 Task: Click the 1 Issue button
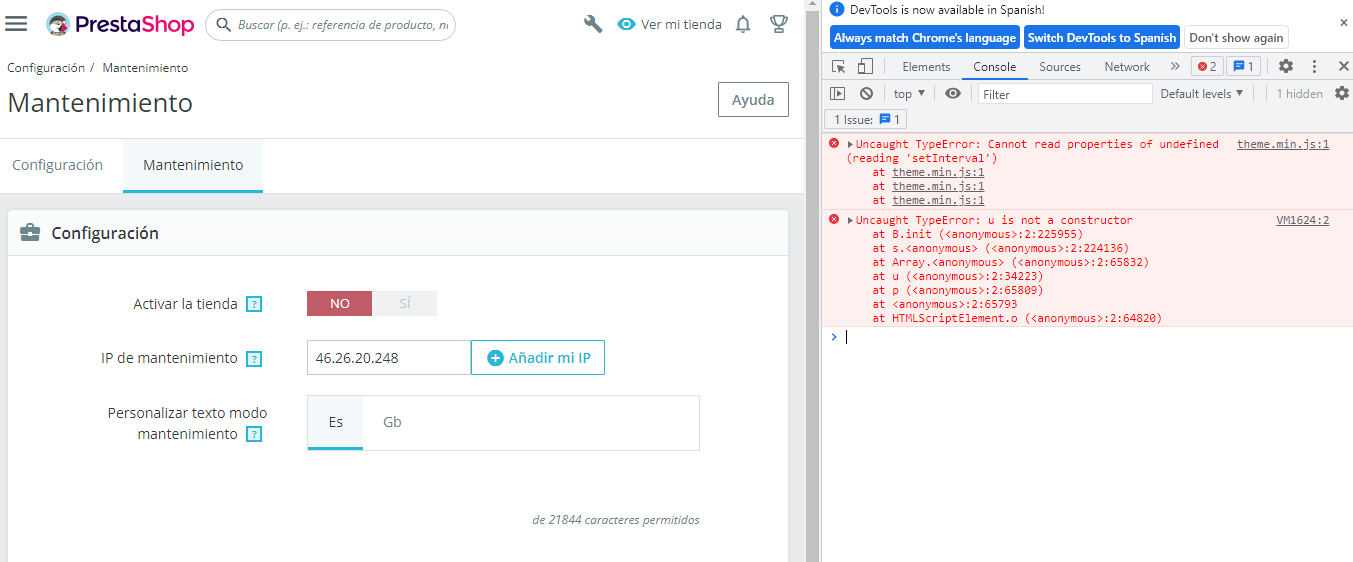point(867,119)
